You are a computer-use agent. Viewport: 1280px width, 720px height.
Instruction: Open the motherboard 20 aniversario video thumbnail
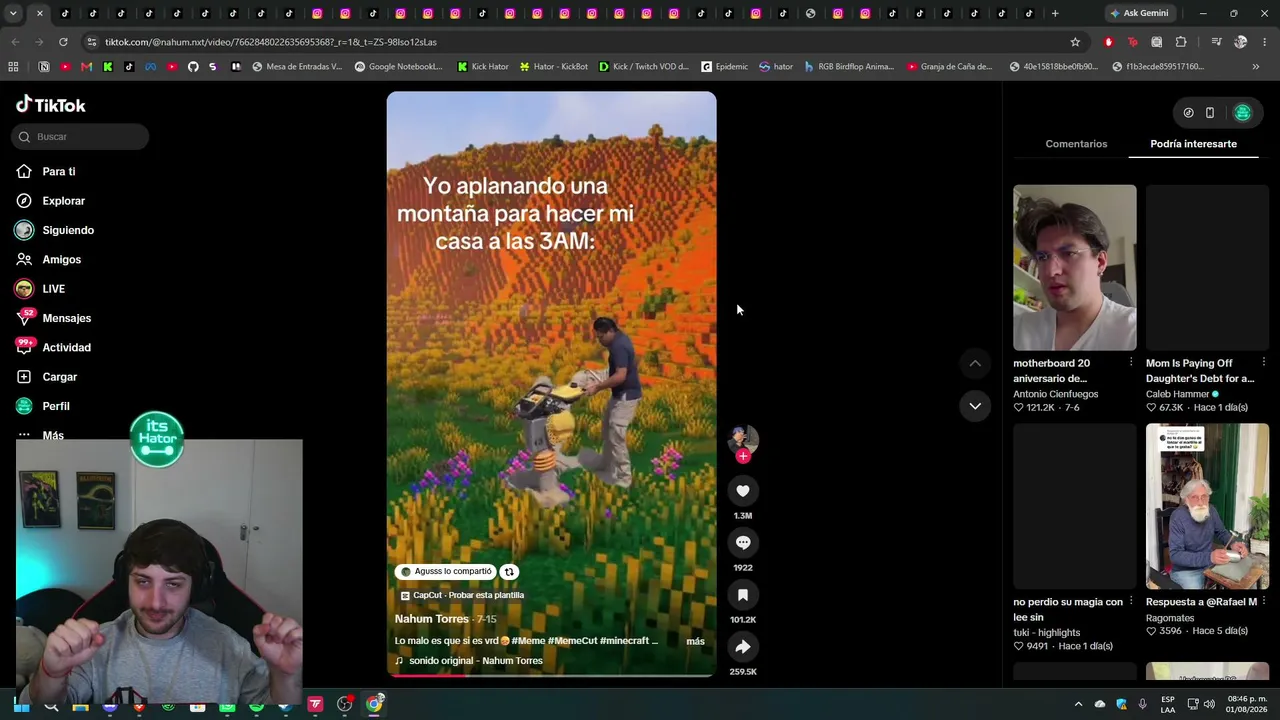point(1075,268)
